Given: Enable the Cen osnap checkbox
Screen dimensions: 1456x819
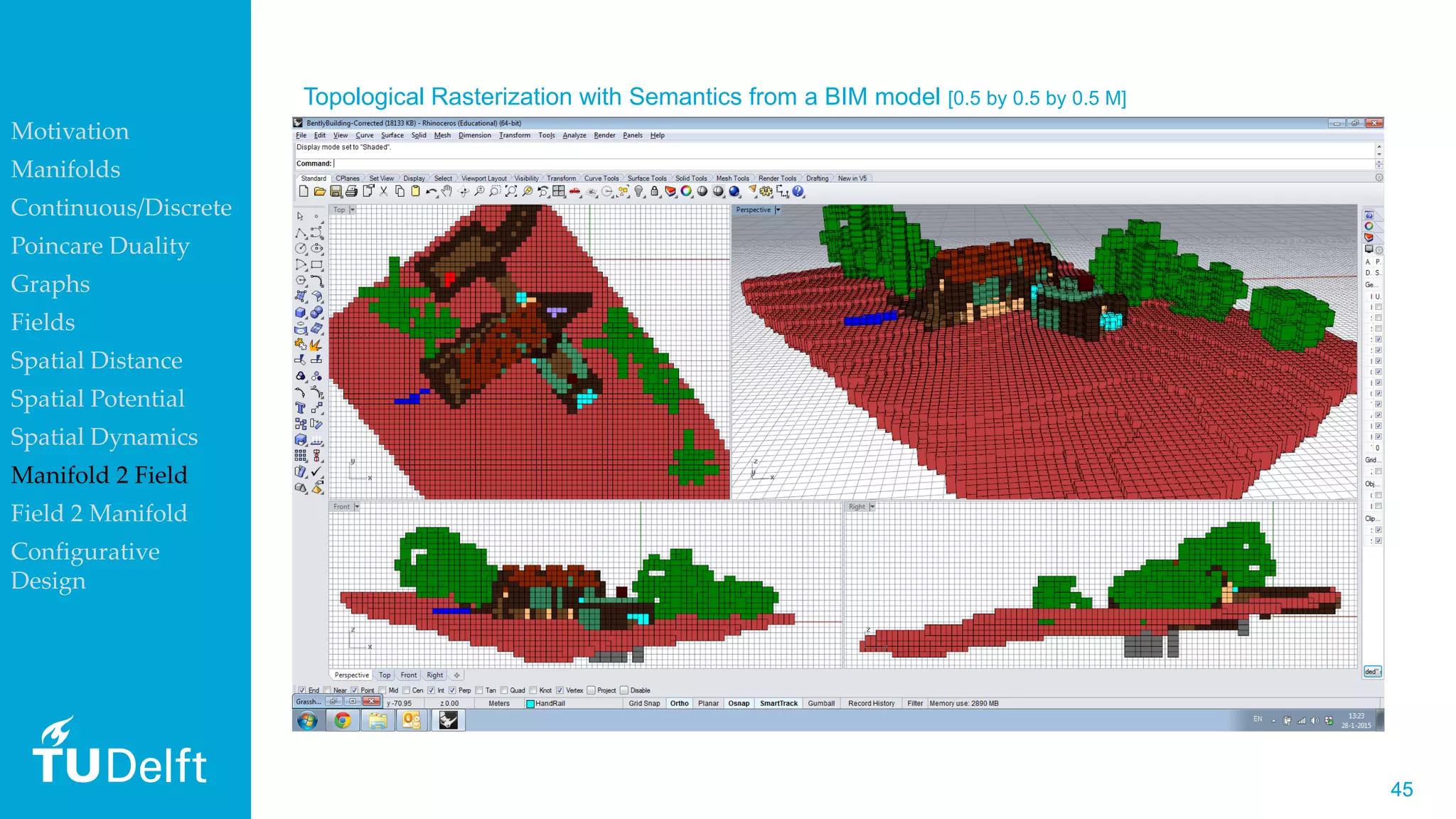Looking at the screenshot, I should (407, 690).
